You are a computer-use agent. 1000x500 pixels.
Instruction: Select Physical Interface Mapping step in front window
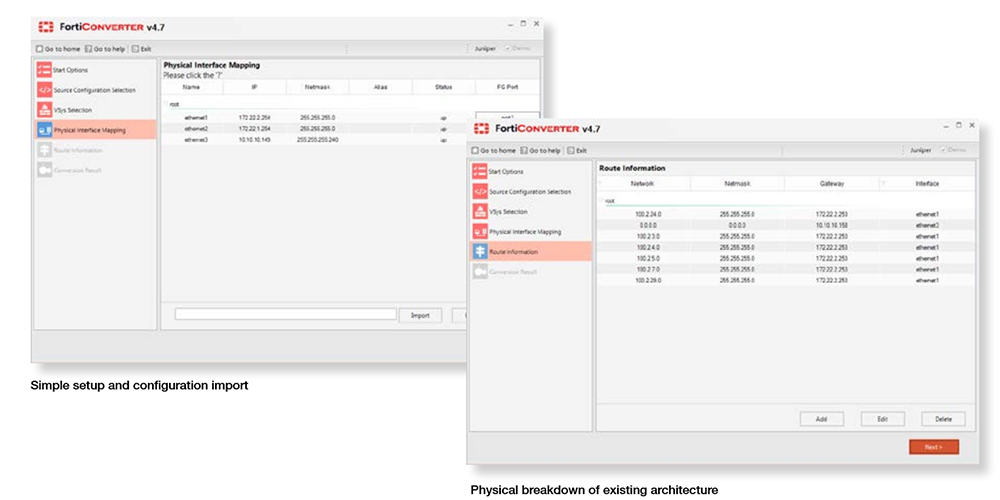click(531, 232)
